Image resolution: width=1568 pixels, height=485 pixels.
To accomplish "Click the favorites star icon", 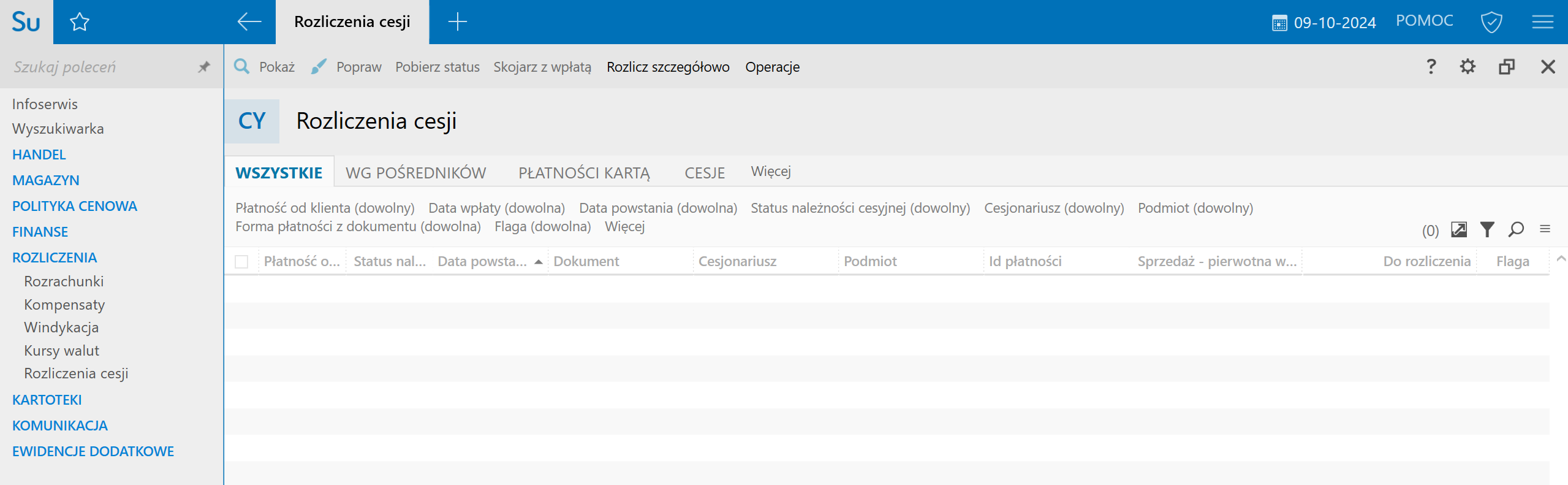I will (x=80, y=23).
